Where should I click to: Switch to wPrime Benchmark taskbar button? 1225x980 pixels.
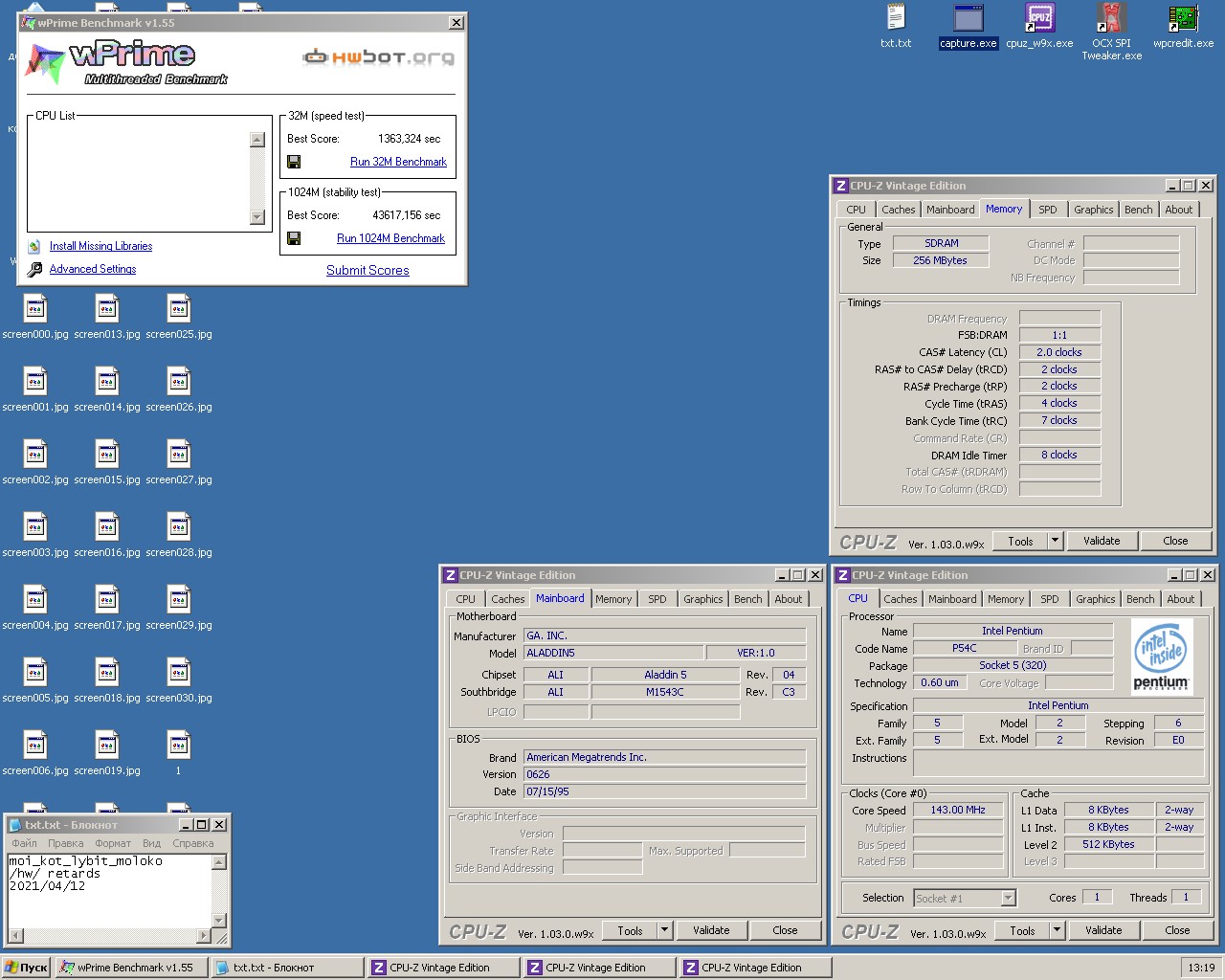[x=131, y=968]
